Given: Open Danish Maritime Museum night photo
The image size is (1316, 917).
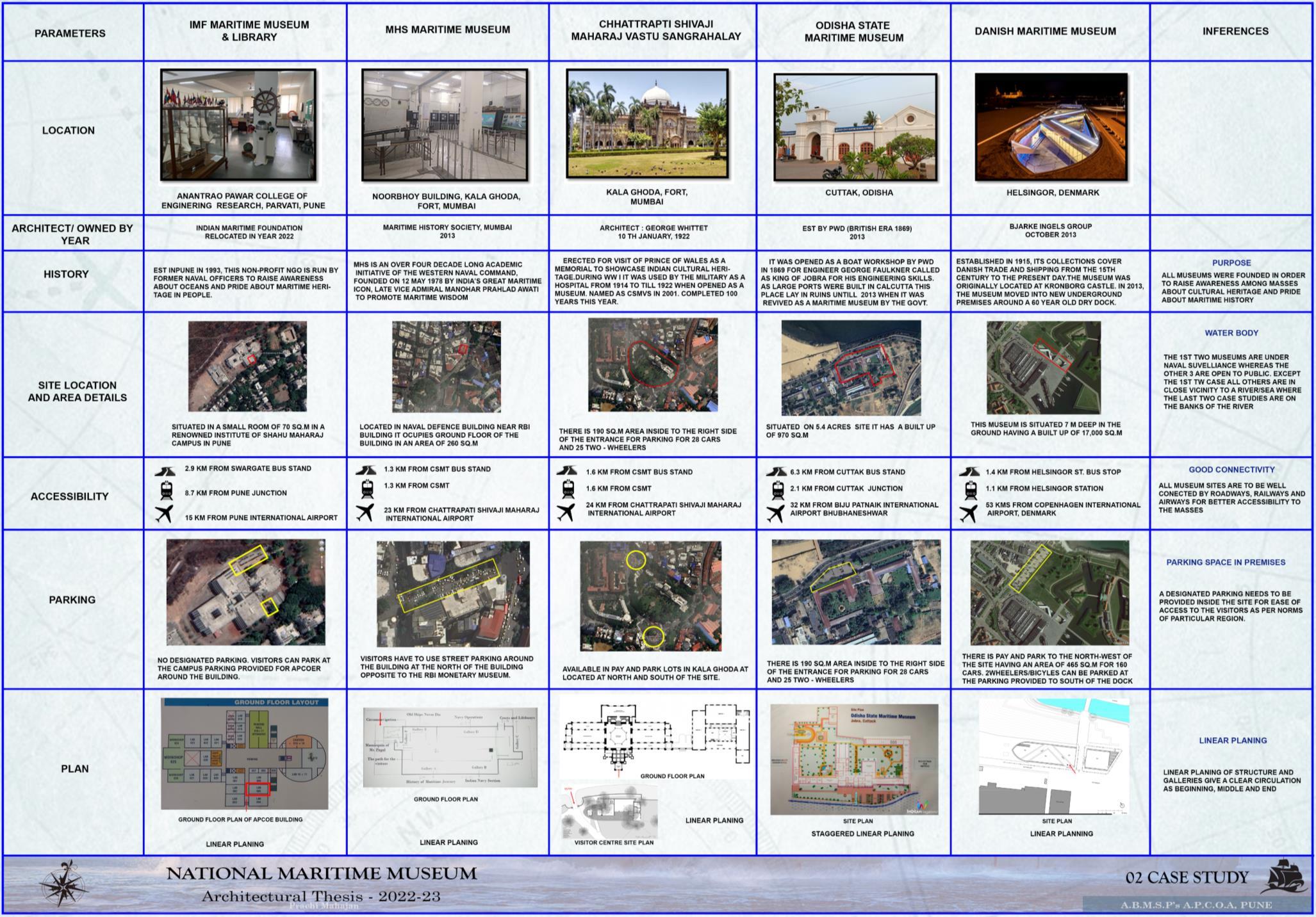Looking at the screenshot, I should (1051, 127).
